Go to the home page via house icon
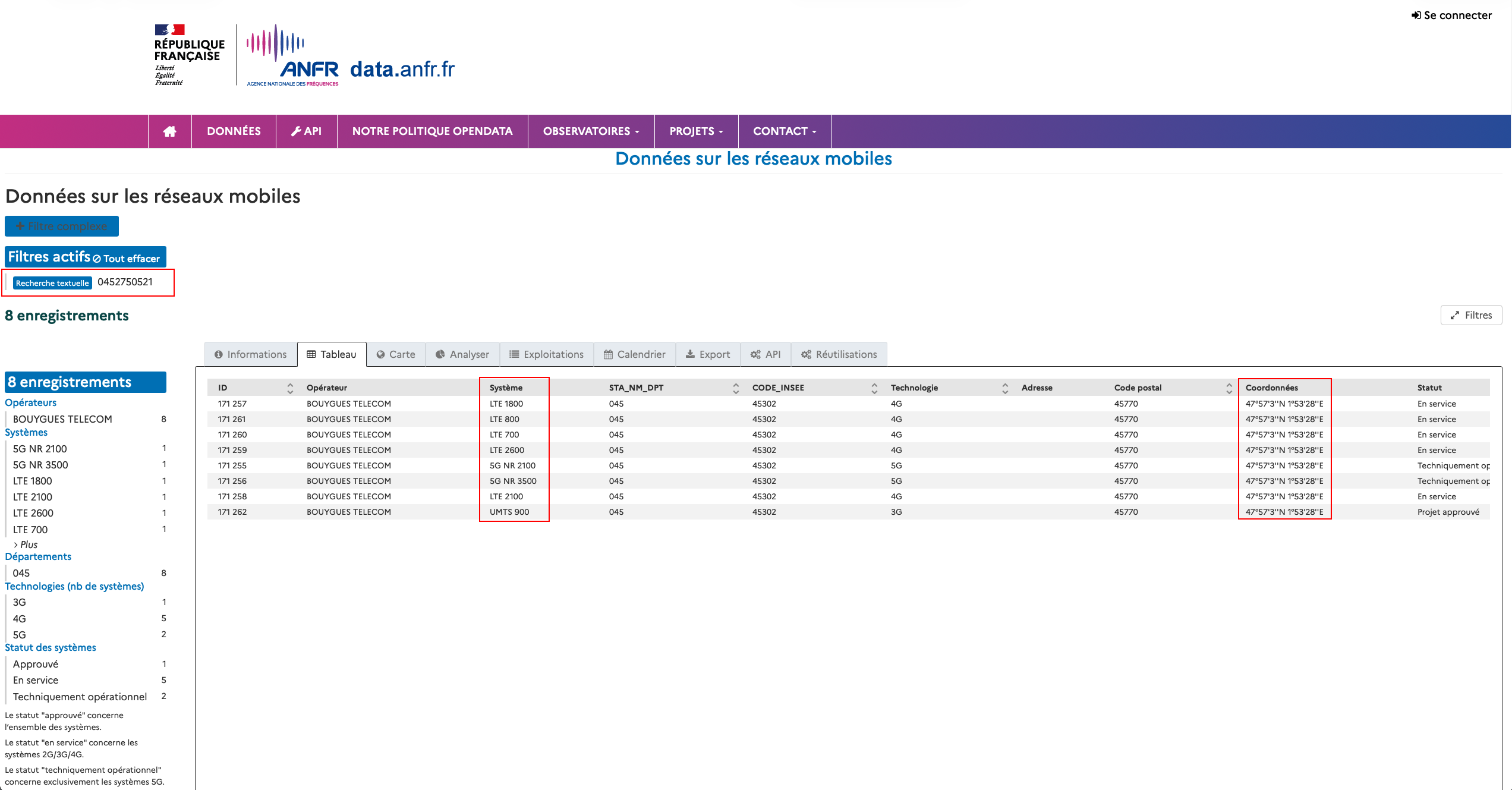 170,131
